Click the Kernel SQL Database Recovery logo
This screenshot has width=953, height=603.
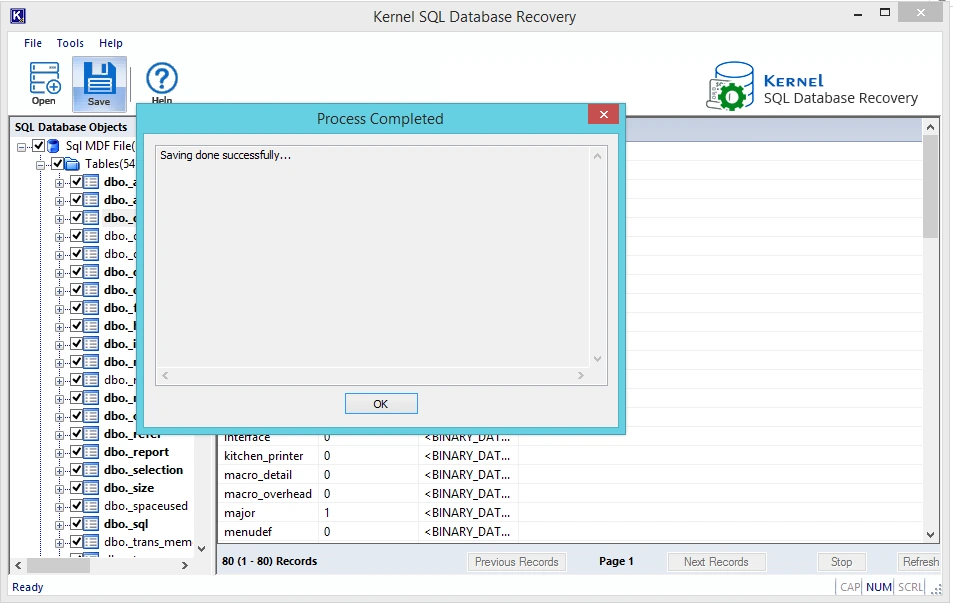click(812, 86)
